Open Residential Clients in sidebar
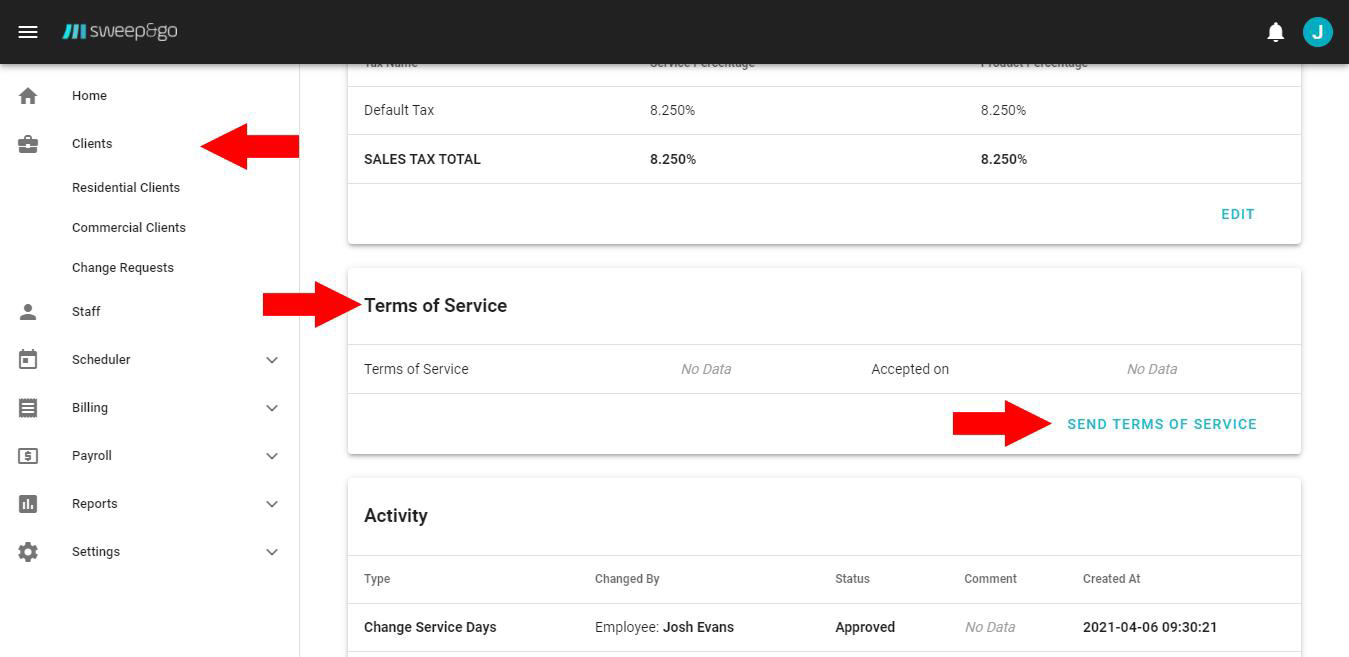The image size is (1349, 657). (x=126, y=188)
